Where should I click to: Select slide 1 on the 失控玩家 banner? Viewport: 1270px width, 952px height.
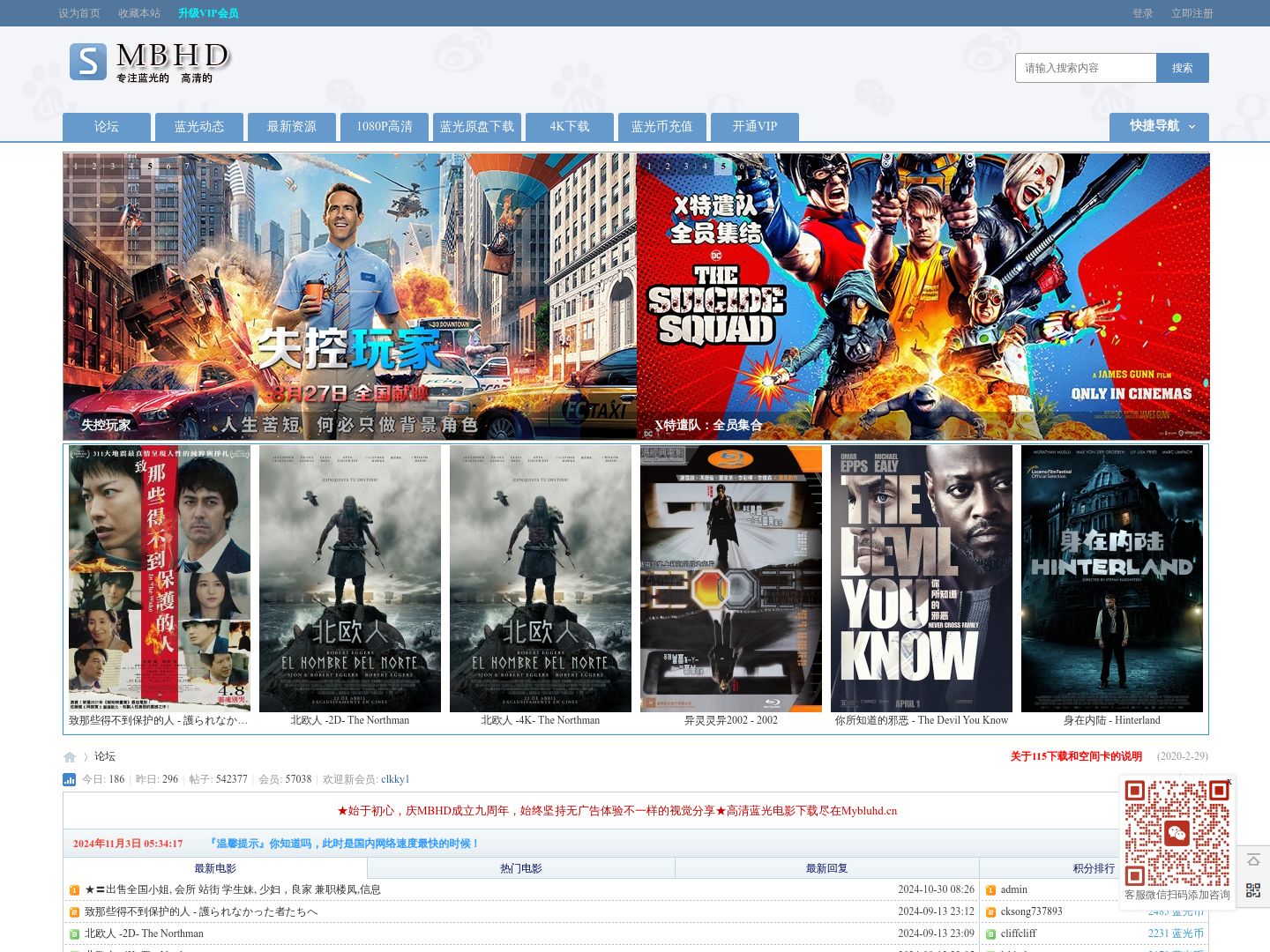pos(76,167)
